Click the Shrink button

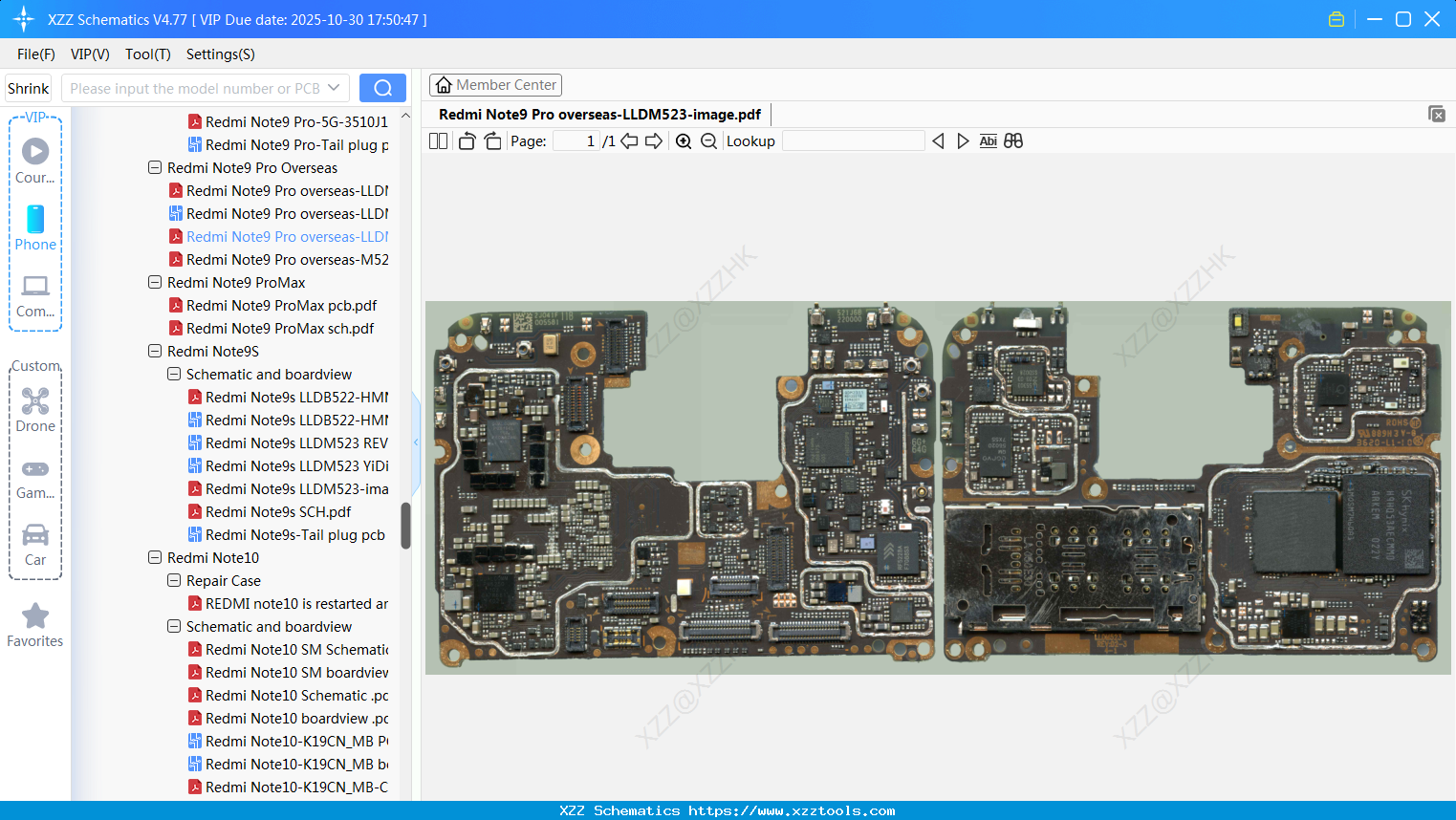(x=29, y=88)
